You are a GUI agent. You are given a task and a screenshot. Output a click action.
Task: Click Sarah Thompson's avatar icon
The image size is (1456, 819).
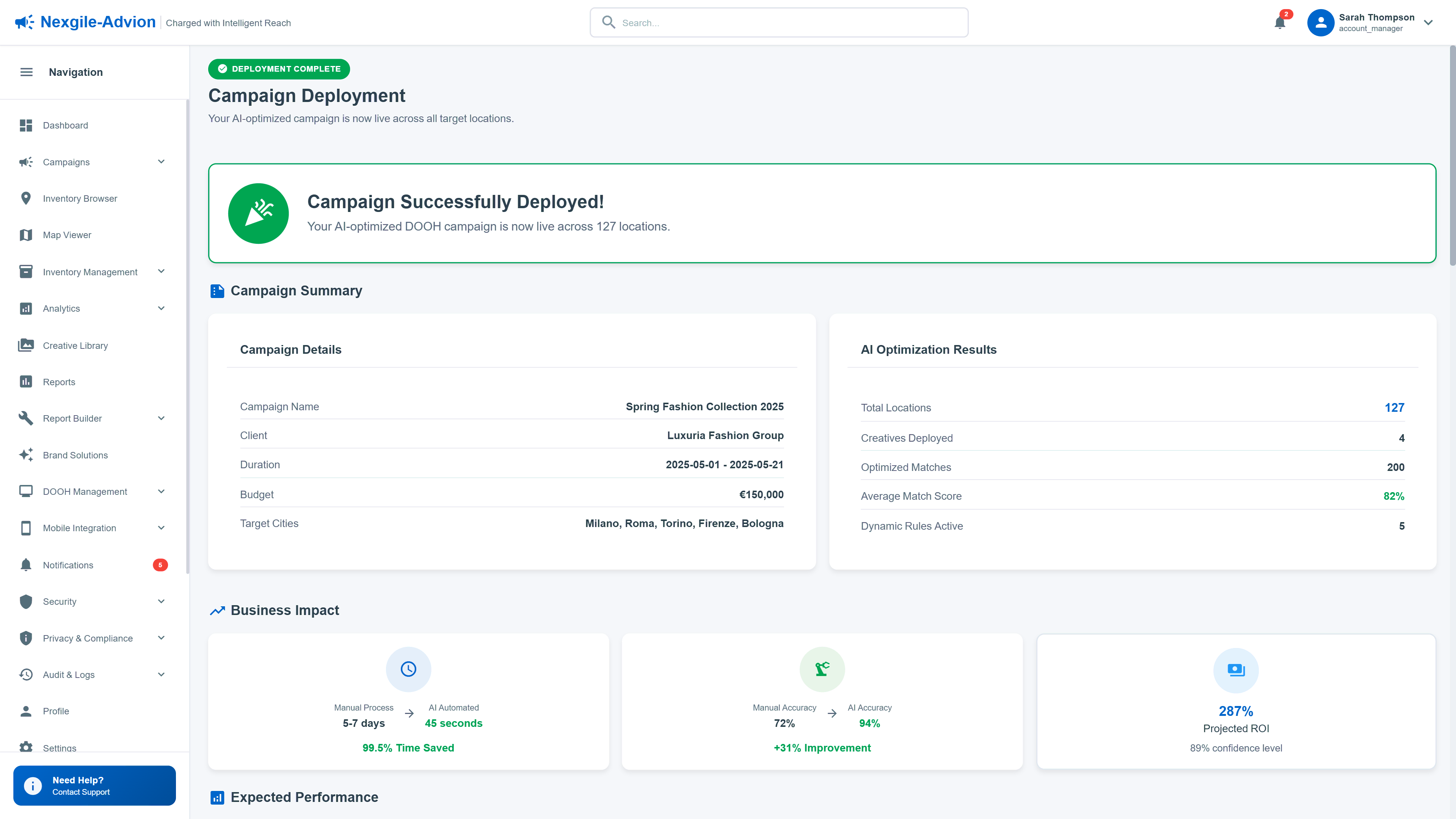click(x=1320, y=23)
